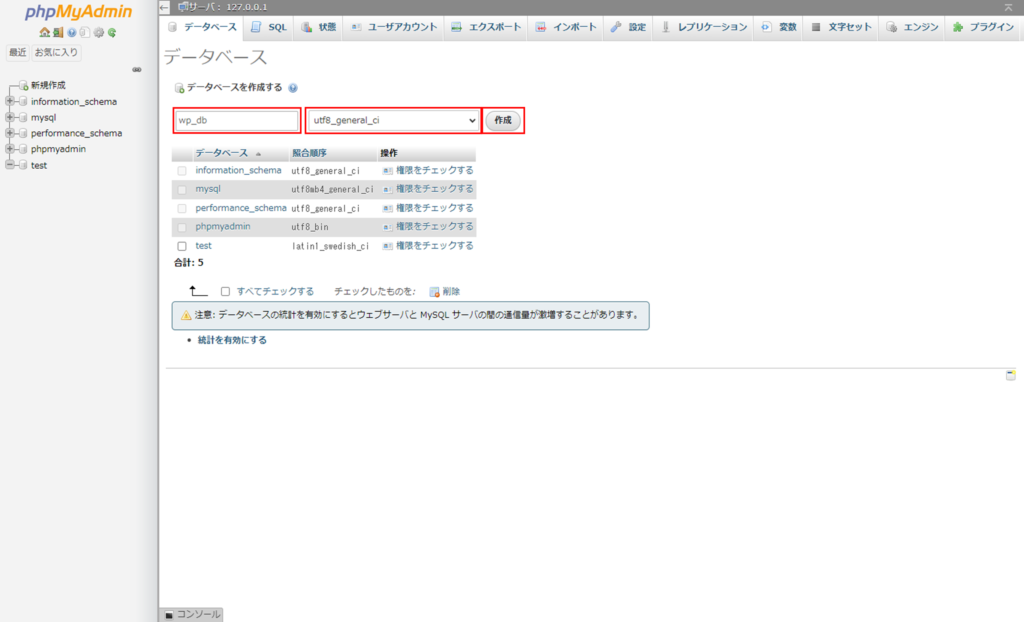Click the green reload navigation icon

click(112, 32)
